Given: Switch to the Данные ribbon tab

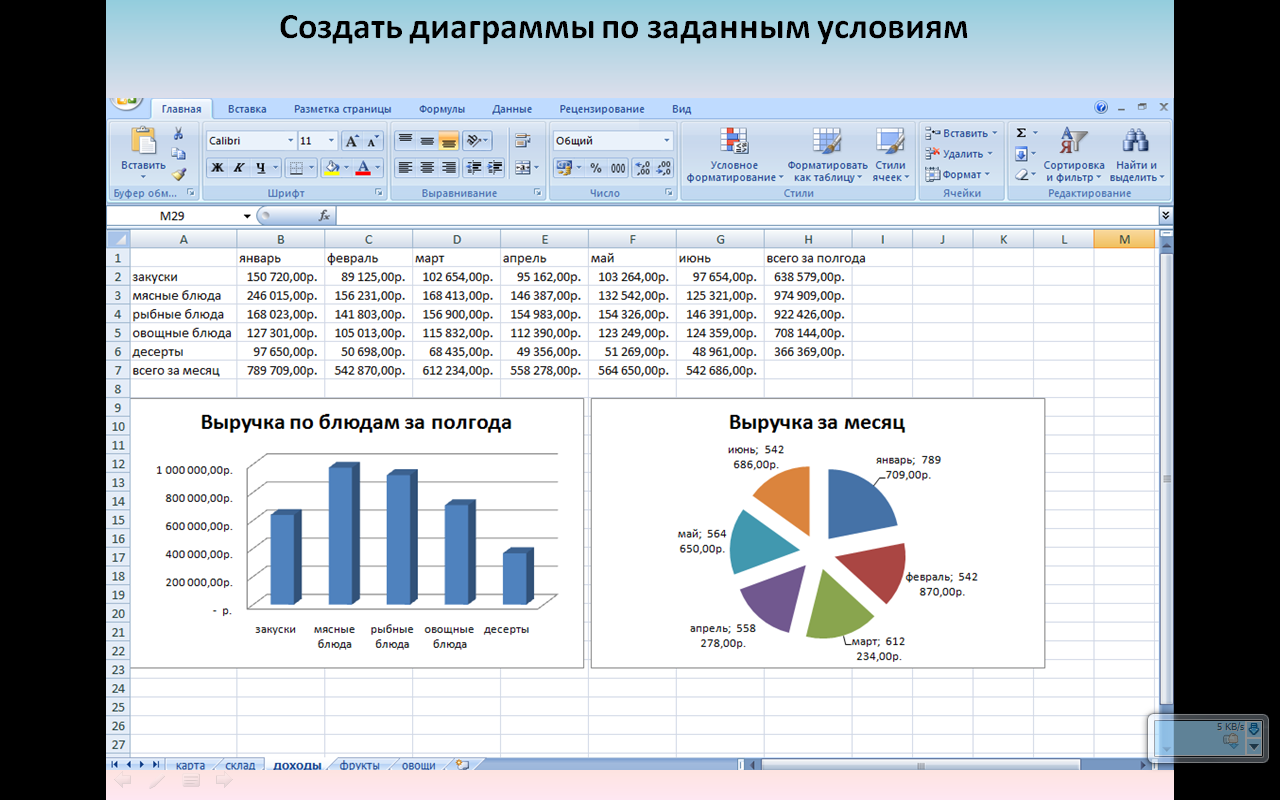Looking at the screenshot, I should pos(512,109).
